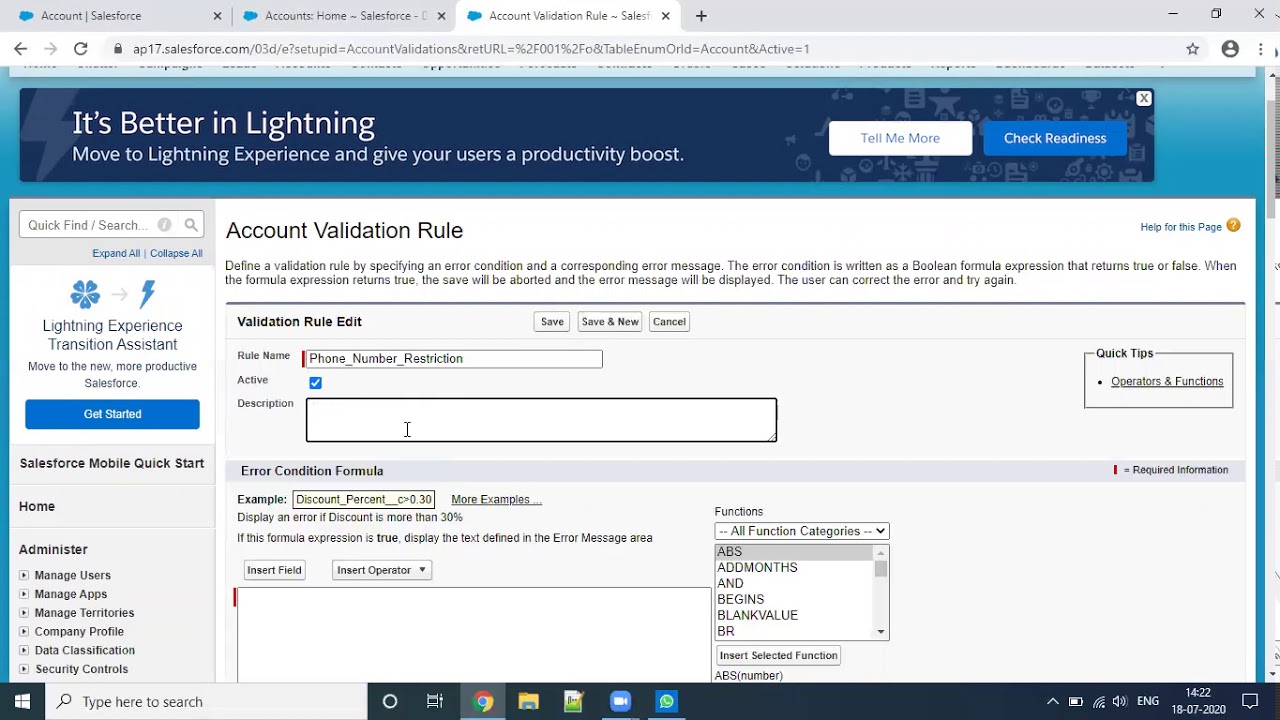The width and height of the screenshot is (1280, 720).
Task: Cancel the validation rule edit
Action: pyautogui.click(x=669, y=322)
